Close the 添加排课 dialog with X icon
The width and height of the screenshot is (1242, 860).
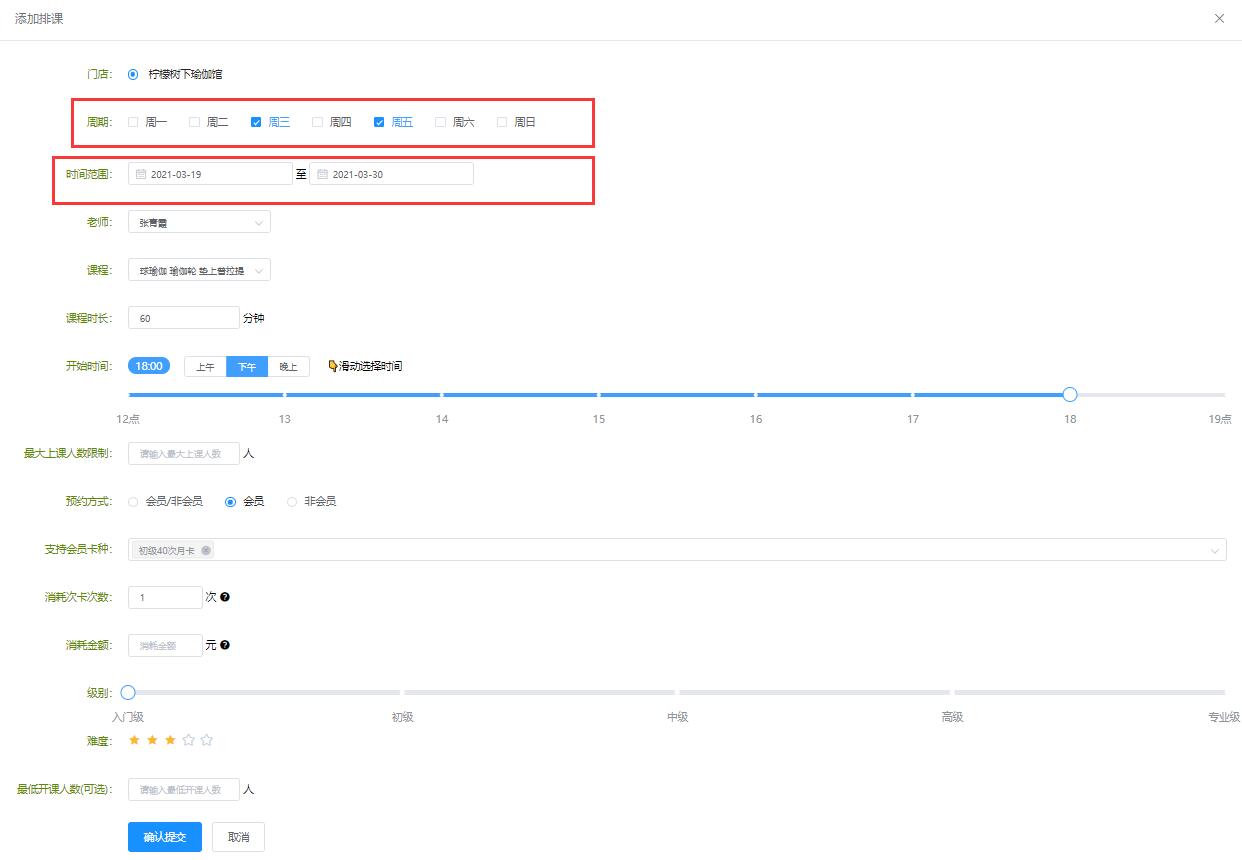1219,18
